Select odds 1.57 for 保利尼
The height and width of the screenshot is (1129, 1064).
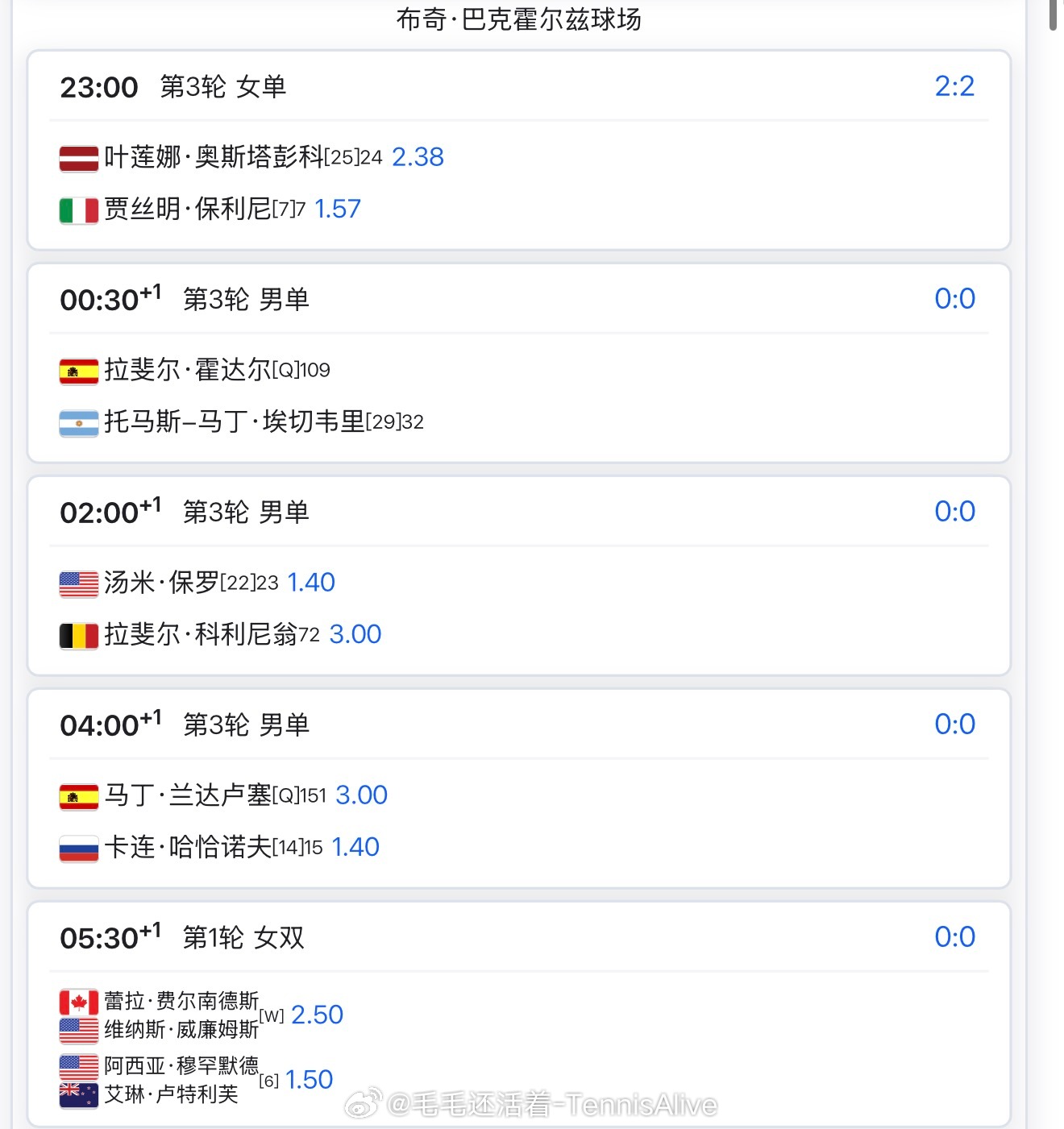point(337,209)
